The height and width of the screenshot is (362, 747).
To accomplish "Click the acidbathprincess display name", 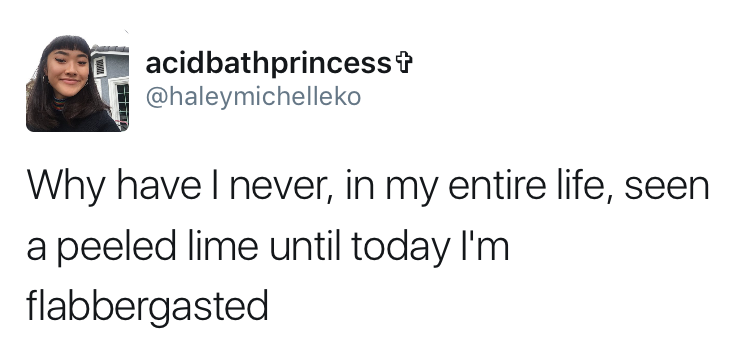I will coord(268,63).
